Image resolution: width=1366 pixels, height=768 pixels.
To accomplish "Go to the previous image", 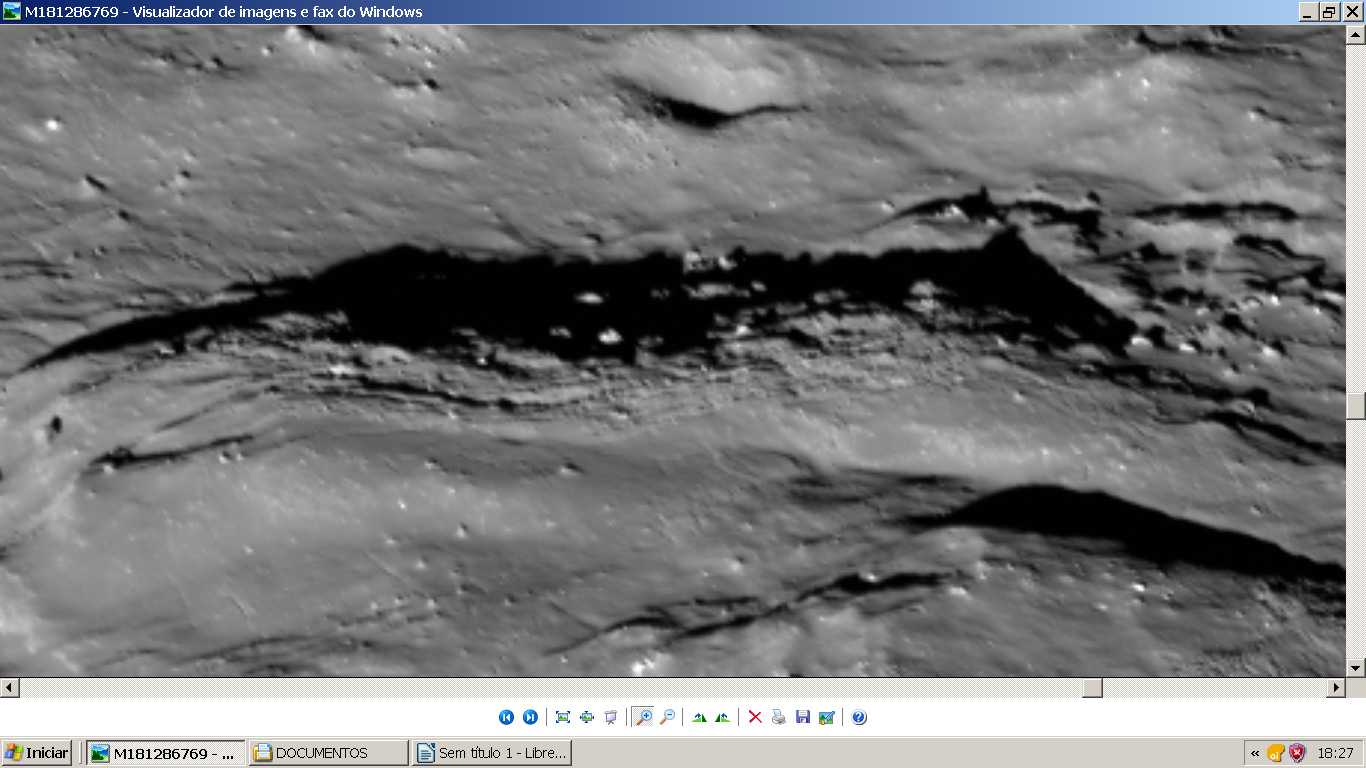I will [x=506, y=717].
